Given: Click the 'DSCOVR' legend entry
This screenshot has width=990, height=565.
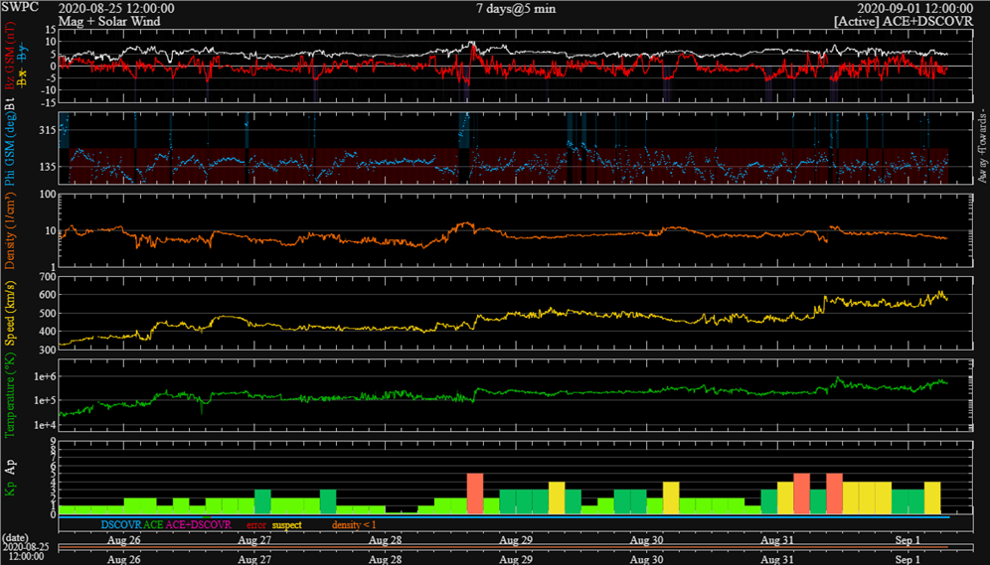Looking at the screenshot, I should click(121, 525).
